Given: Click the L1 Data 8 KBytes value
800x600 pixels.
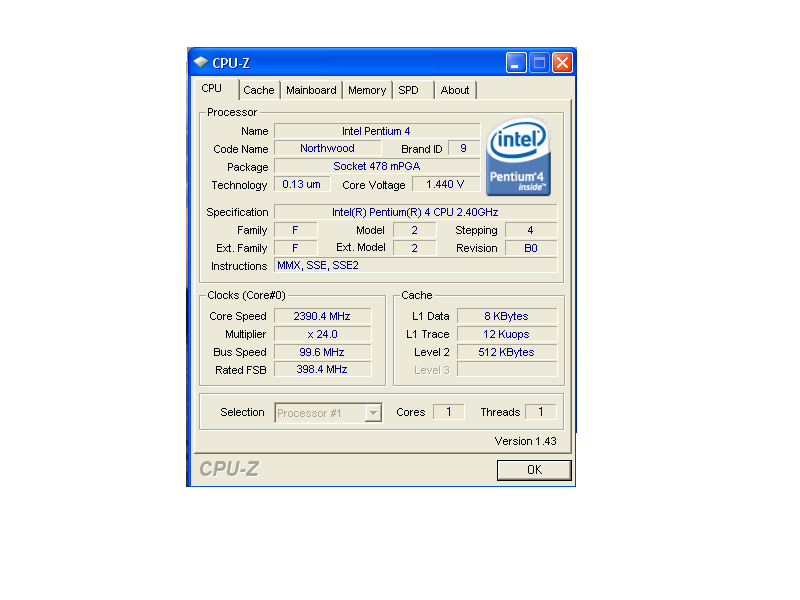Looking at the screenshot, I should 507,316.
